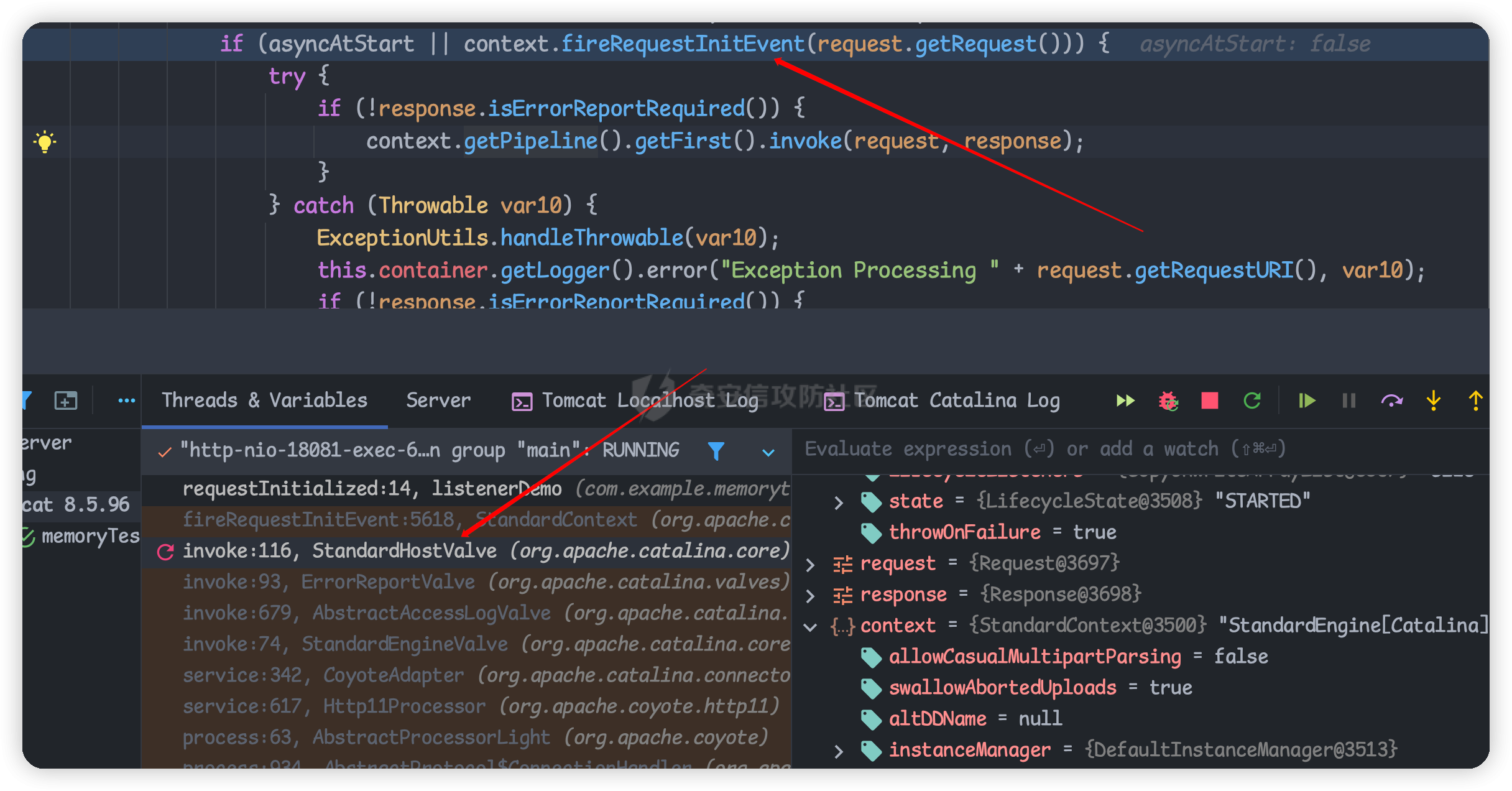Open the thread selector dropdown chevron
1512x791 pixels.
768,452
